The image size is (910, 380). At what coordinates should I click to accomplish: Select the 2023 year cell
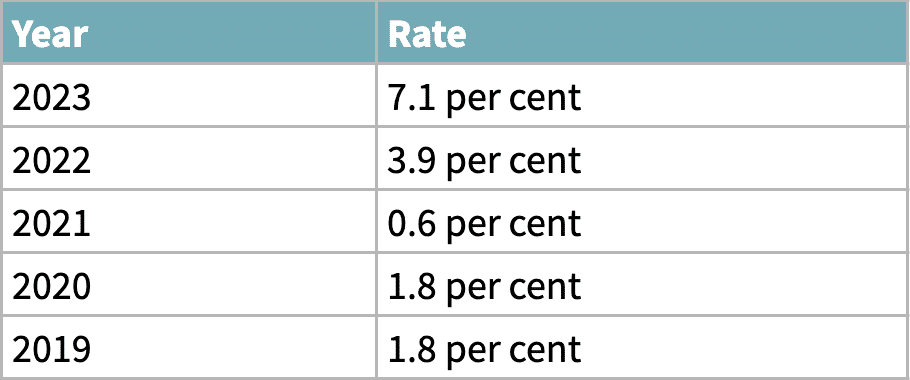coord(189,95)
